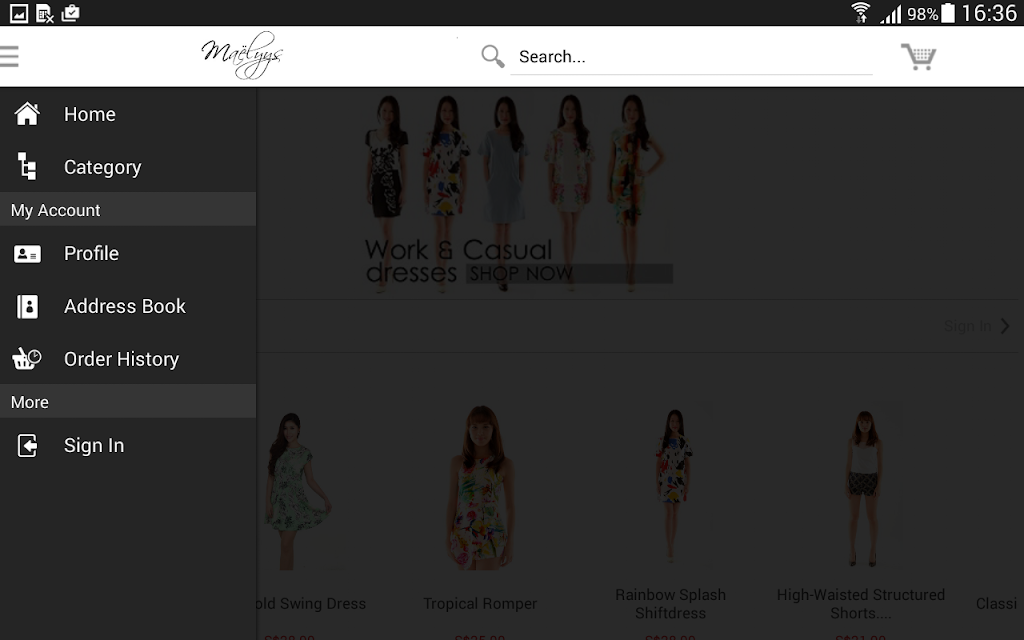Click the 'High-Waisted Structured Shorts' title
The image size is (1024, 640).
tap(861, 604)
